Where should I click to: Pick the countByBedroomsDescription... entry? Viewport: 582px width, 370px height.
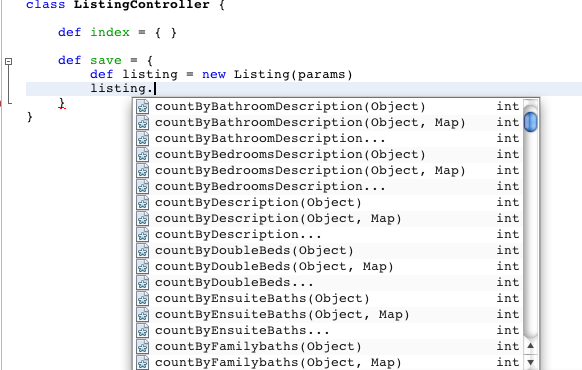click(x=328, y=187)
